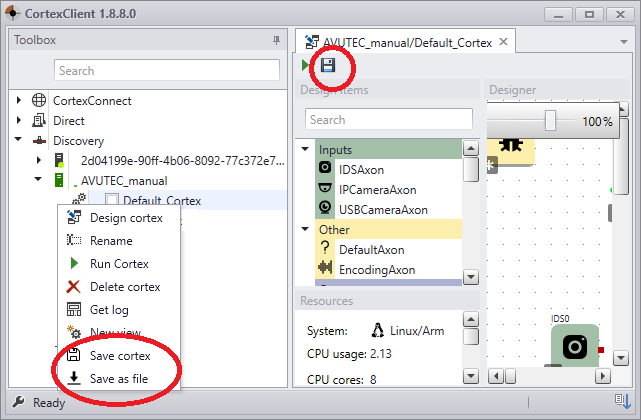Image resolution: width=641 pixels, height=420 pixels.
Task: Click the AVUTEC_manual tab designer icon
Action: point(312,42)
